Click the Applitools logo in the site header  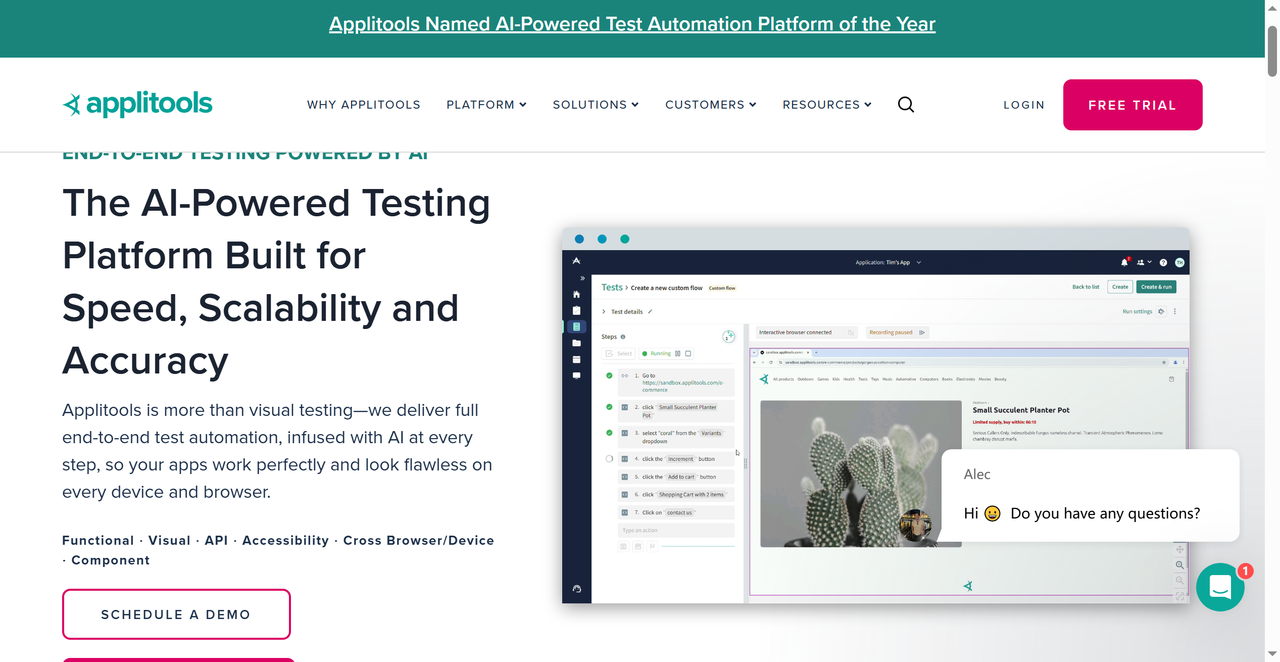(x=138, y=104)
